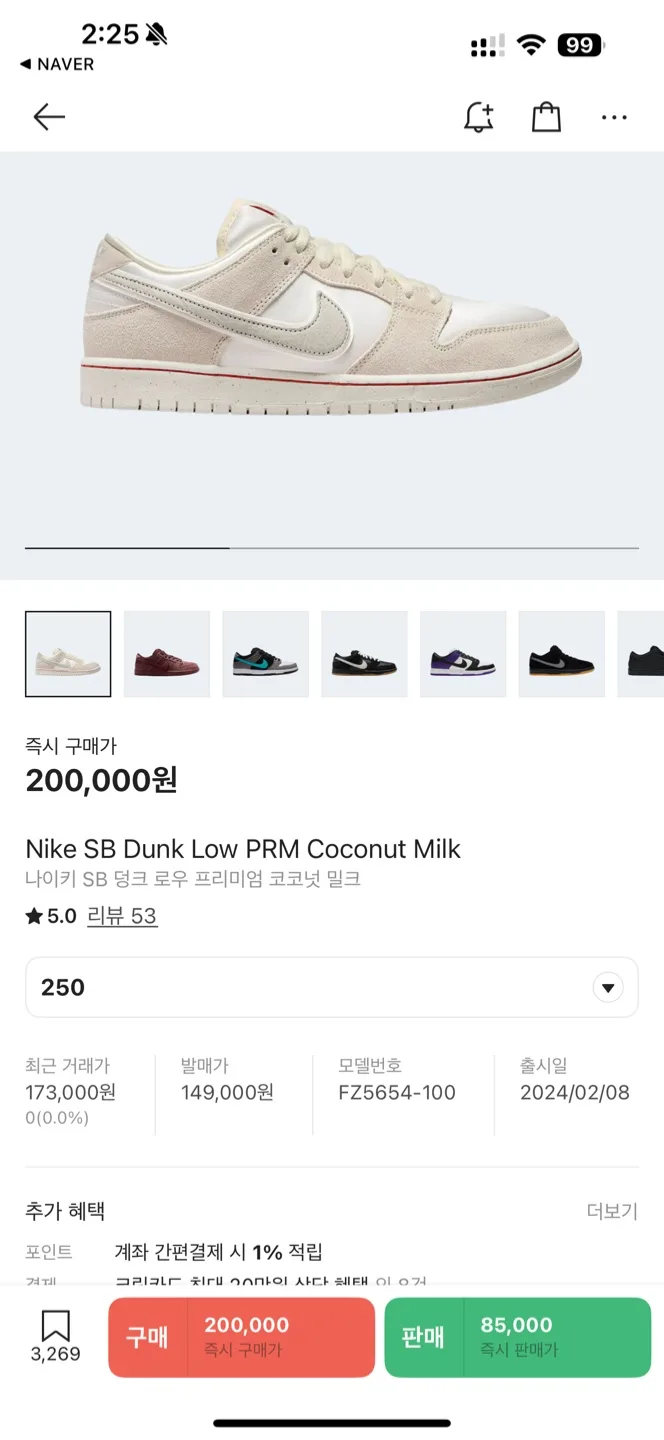This screenshot has width=664, height=1440.
Task: Tap the green 판매 sell button
Action: tap(517, 1337)
